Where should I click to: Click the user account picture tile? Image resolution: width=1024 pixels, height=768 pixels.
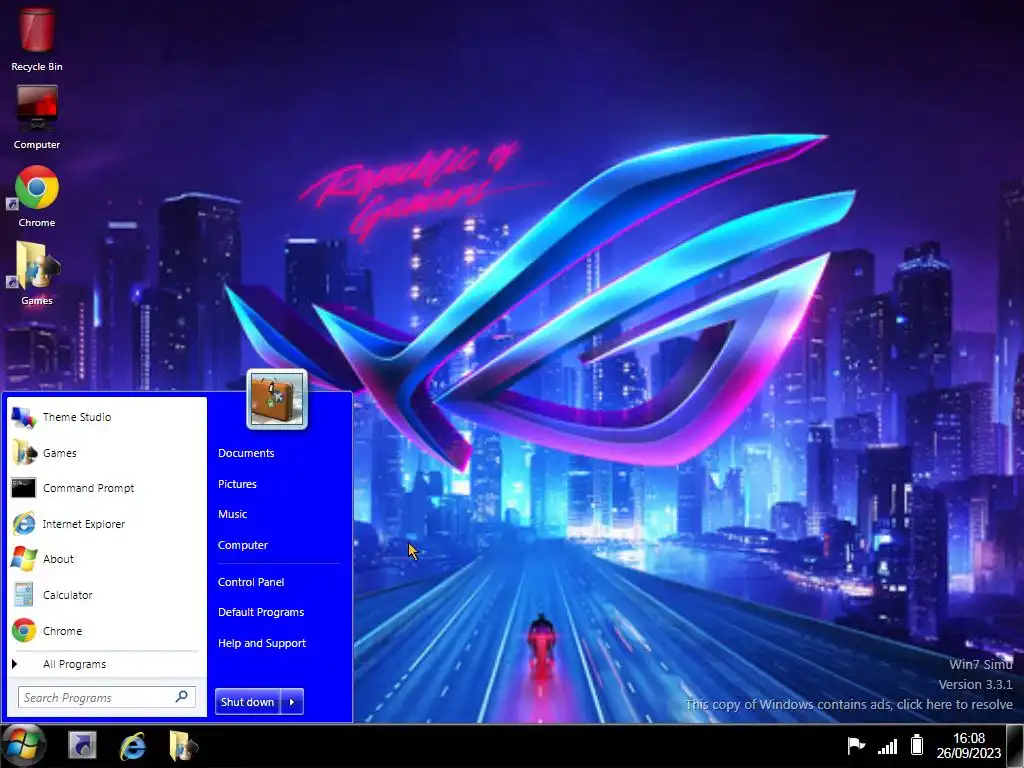coord(277,400)
